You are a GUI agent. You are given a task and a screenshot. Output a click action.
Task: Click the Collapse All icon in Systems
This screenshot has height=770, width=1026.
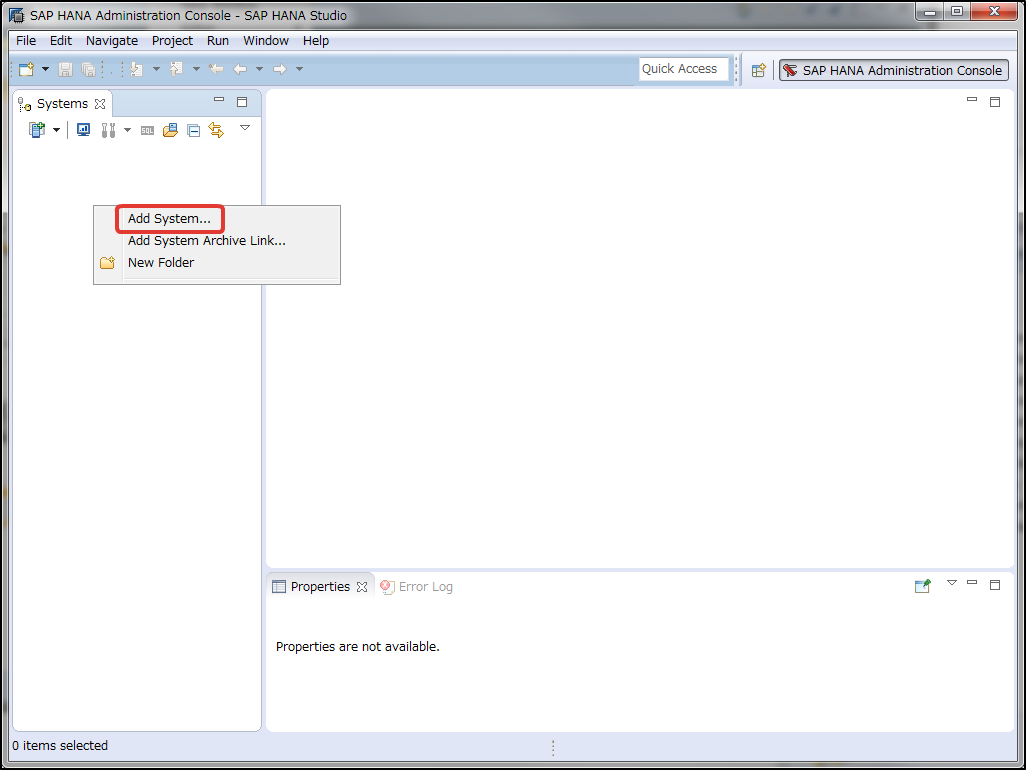click(194, 131)
